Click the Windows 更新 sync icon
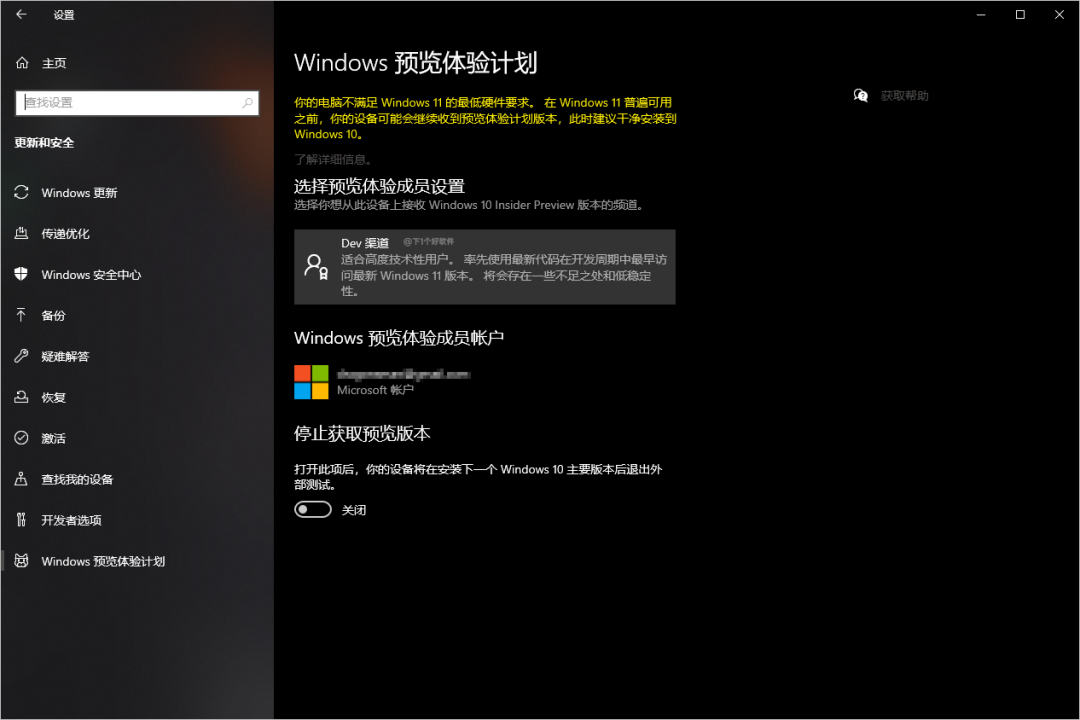 [x=21, y=192]
